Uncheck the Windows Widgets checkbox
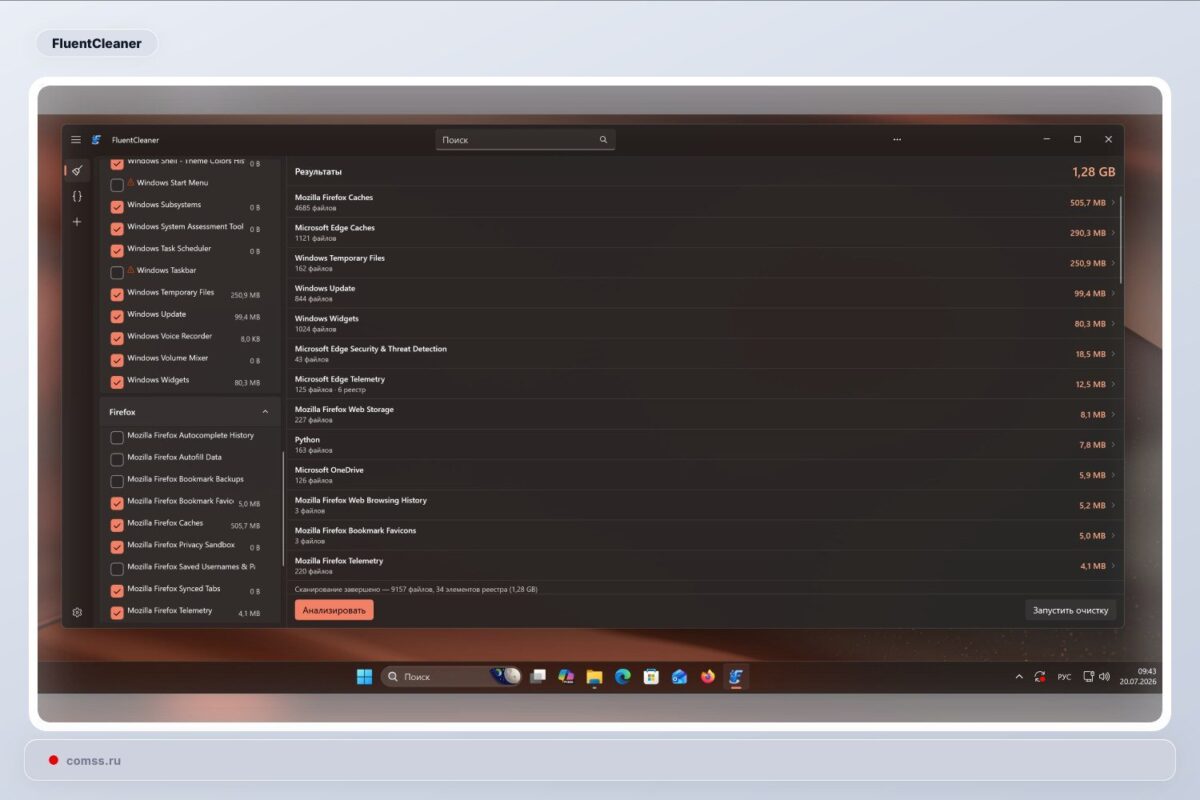Image resolution: width=1200 pixels, height=800 pixels. (117, 382)
